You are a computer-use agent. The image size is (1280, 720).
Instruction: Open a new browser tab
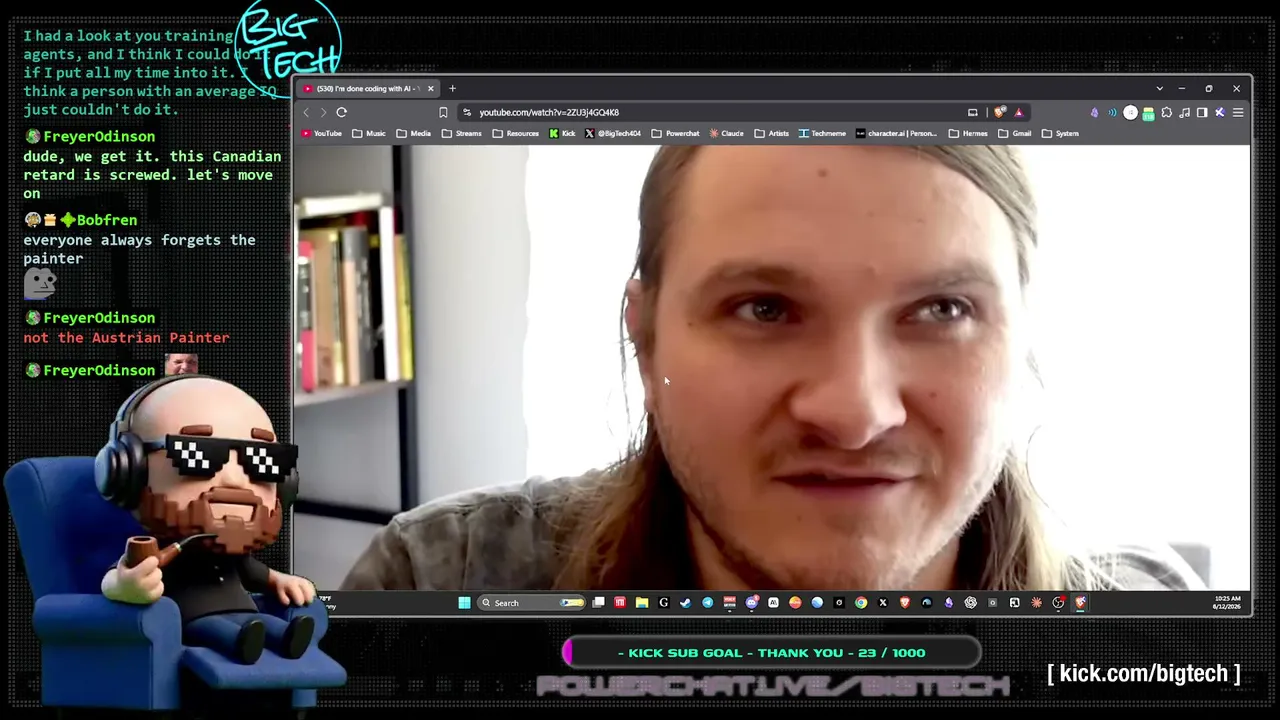coord(452,88)
